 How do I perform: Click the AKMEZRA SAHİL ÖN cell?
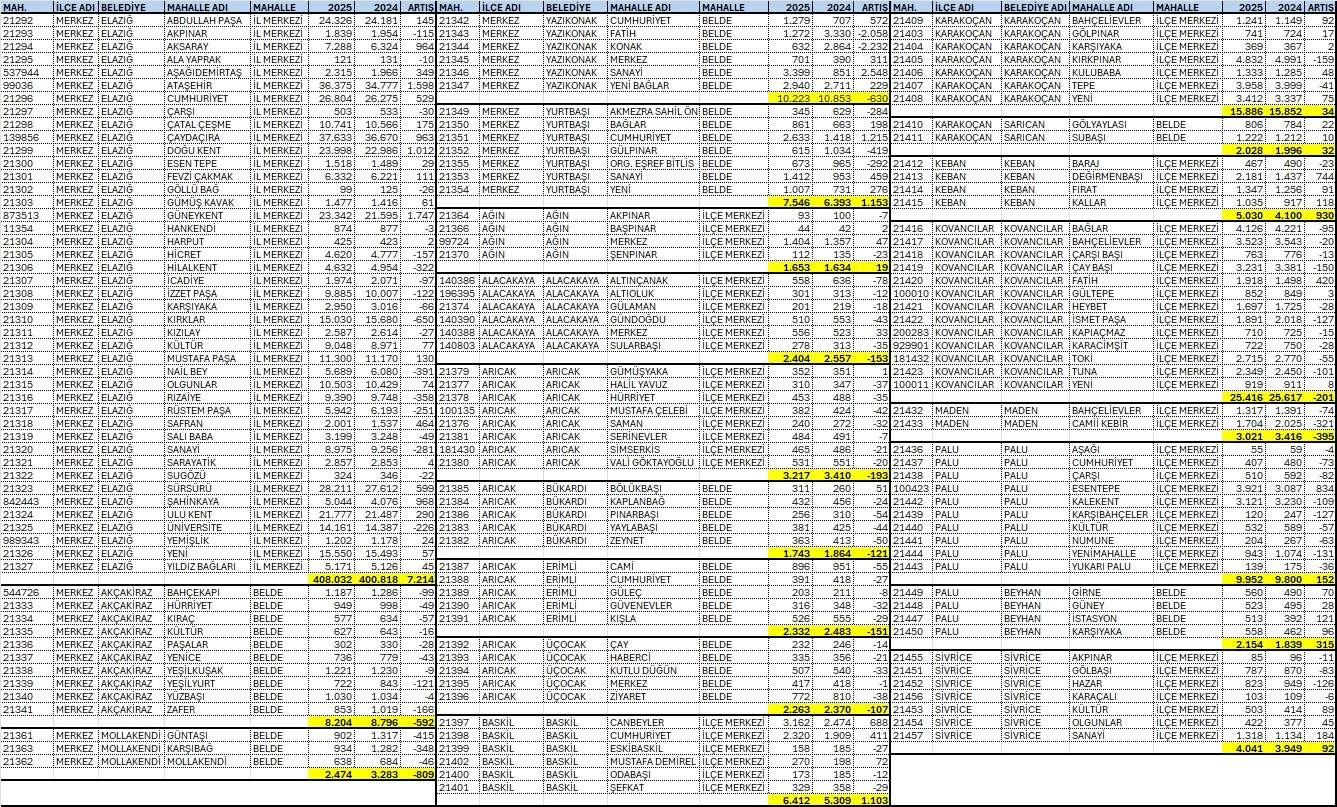[x=651, y=110]
